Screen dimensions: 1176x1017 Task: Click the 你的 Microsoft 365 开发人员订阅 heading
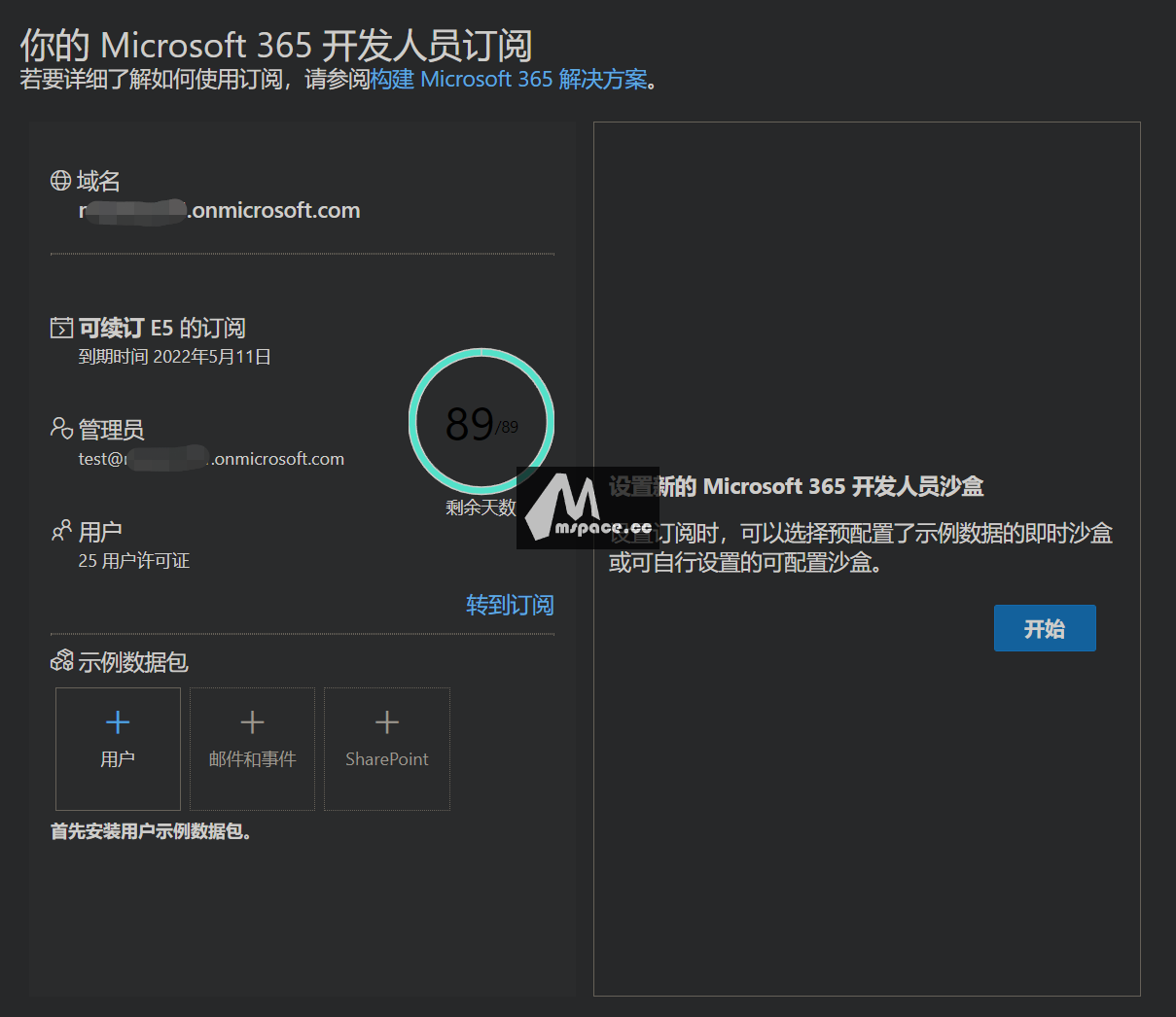276,45
